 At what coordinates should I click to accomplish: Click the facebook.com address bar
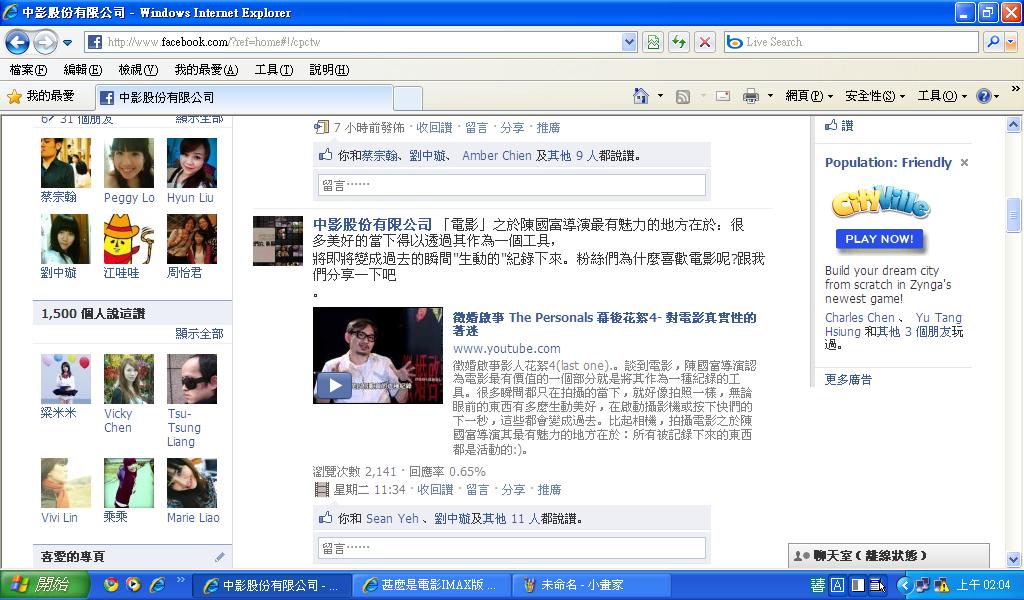354,42
